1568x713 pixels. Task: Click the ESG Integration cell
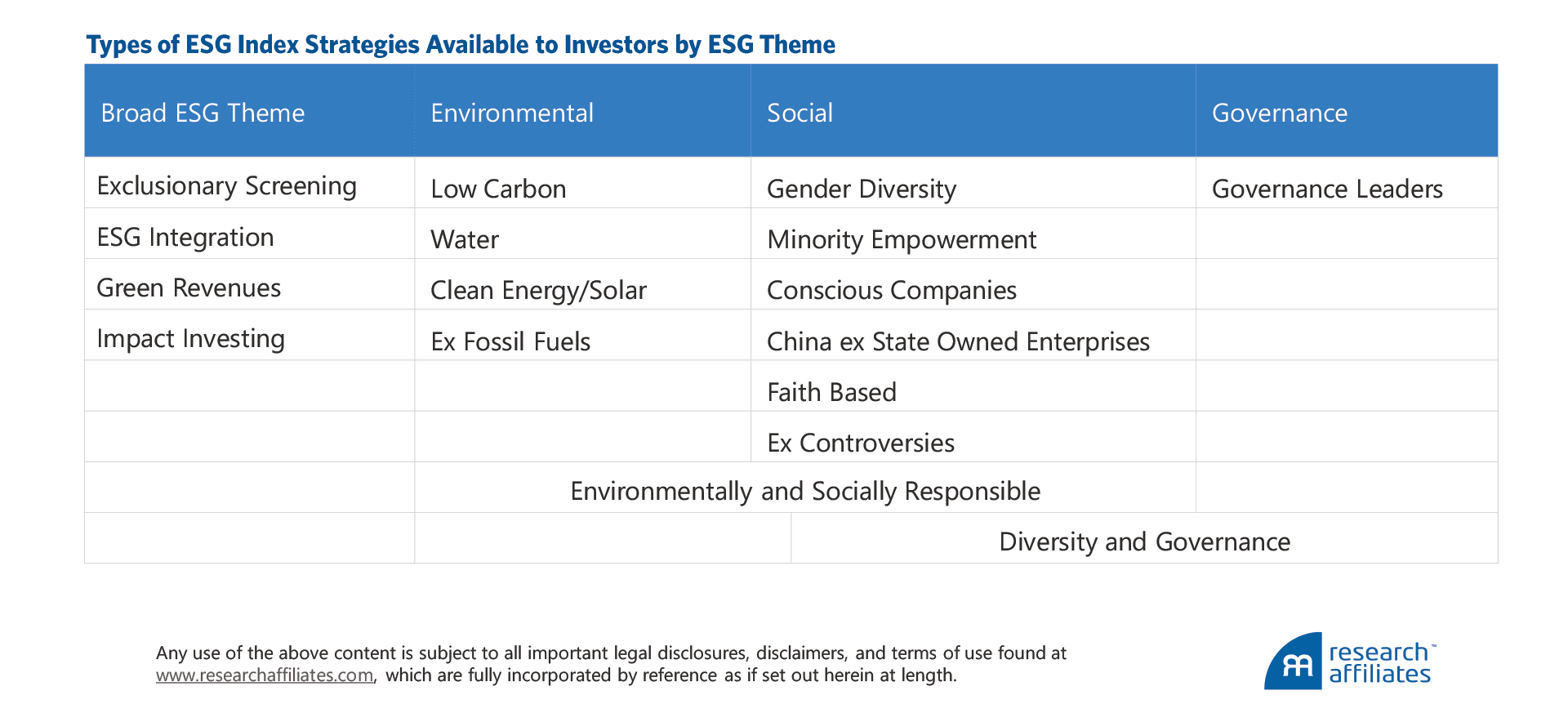point(185,238)
